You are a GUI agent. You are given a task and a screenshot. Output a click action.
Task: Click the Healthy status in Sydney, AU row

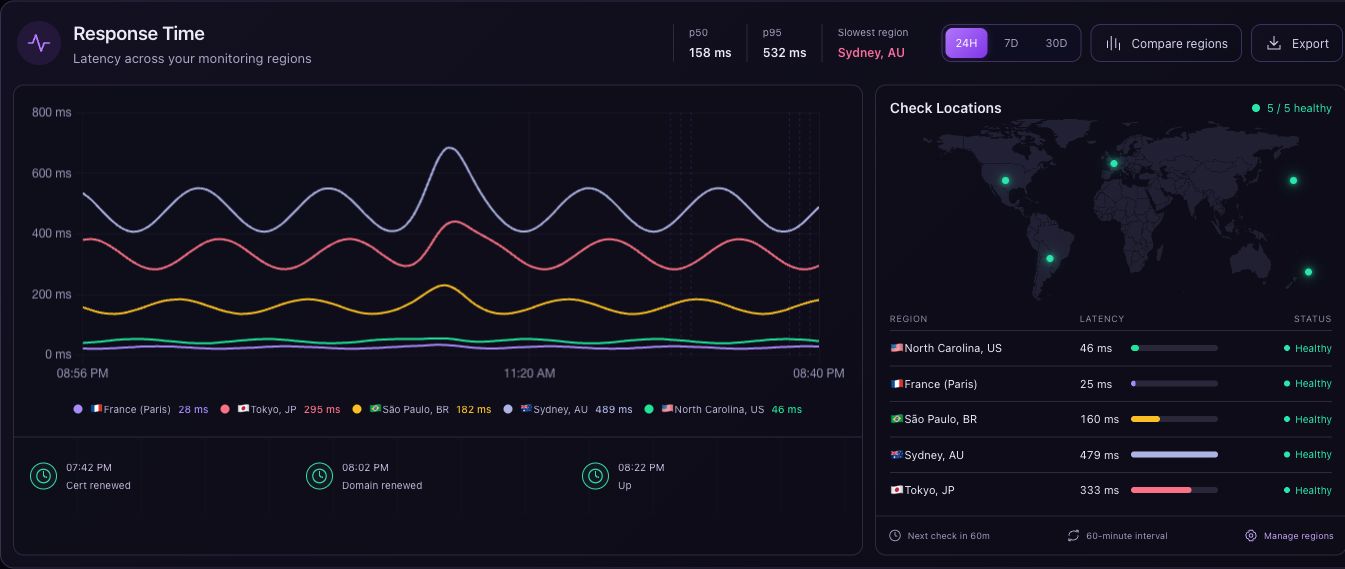[x=1308, y=455]
